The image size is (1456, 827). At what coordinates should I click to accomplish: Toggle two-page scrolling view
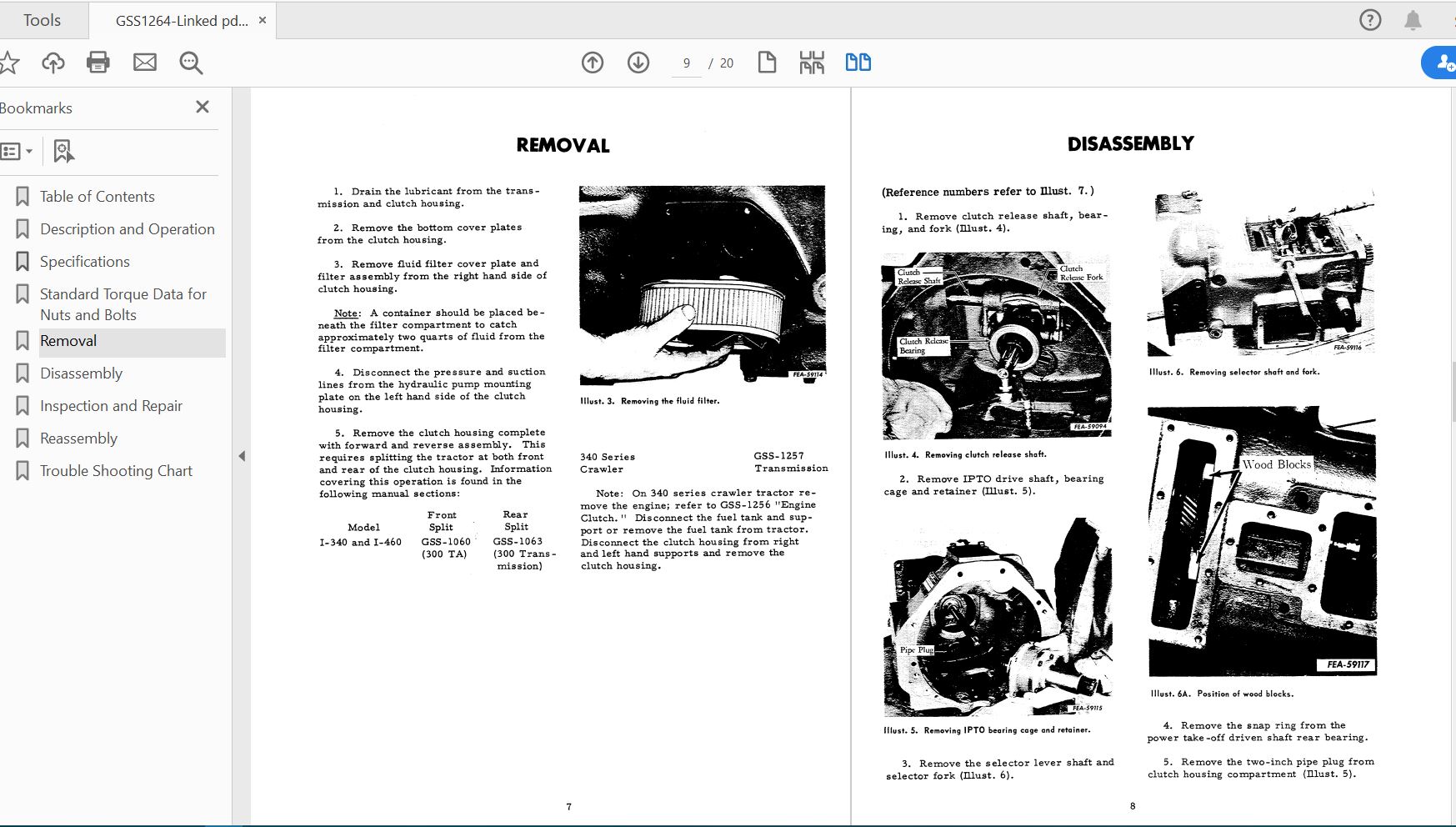click(x=858, y=62)
